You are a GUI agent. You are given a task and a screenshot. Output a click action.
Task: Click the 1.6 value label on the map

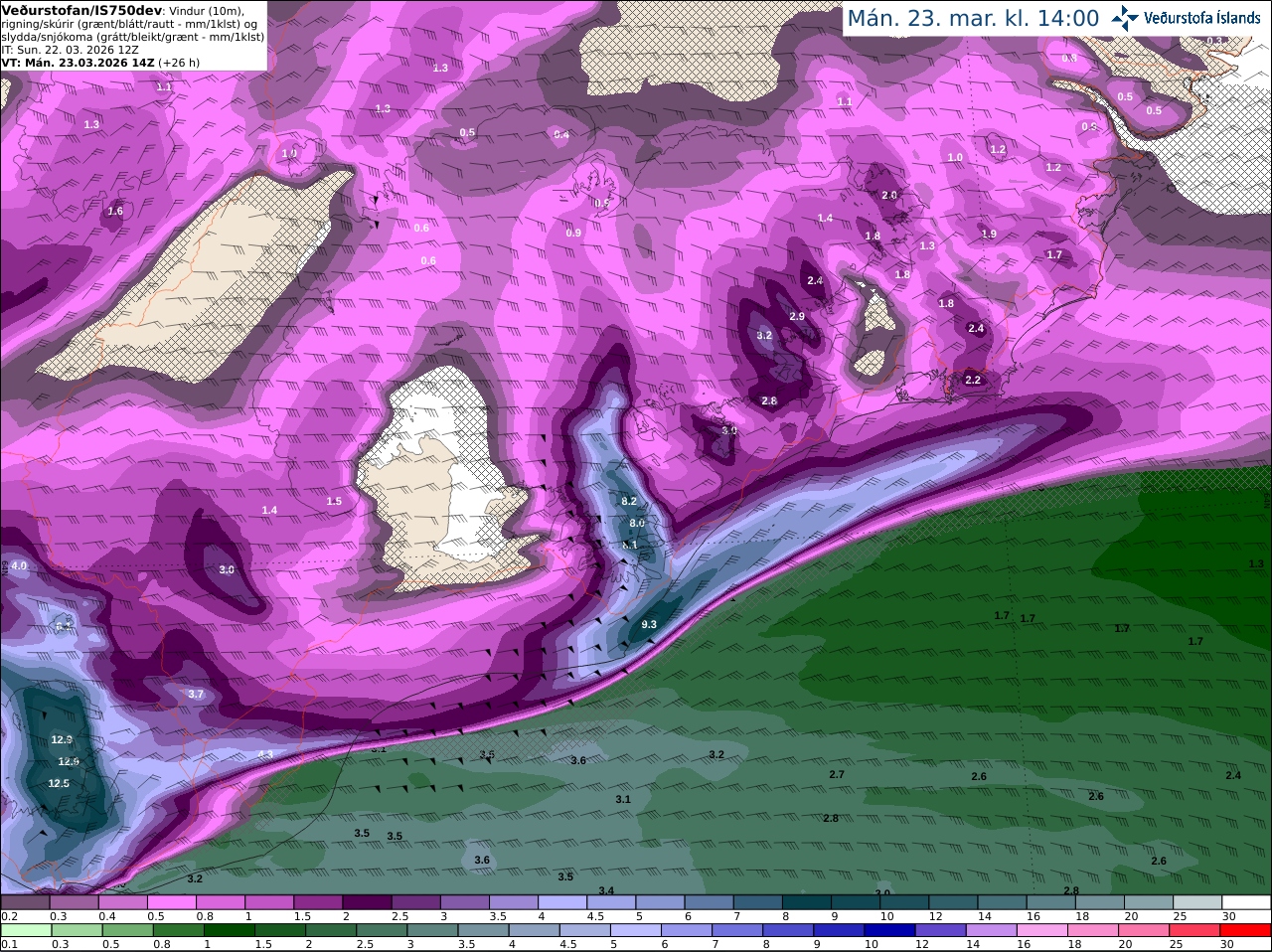pyautogui.click(x=115, y=211)
